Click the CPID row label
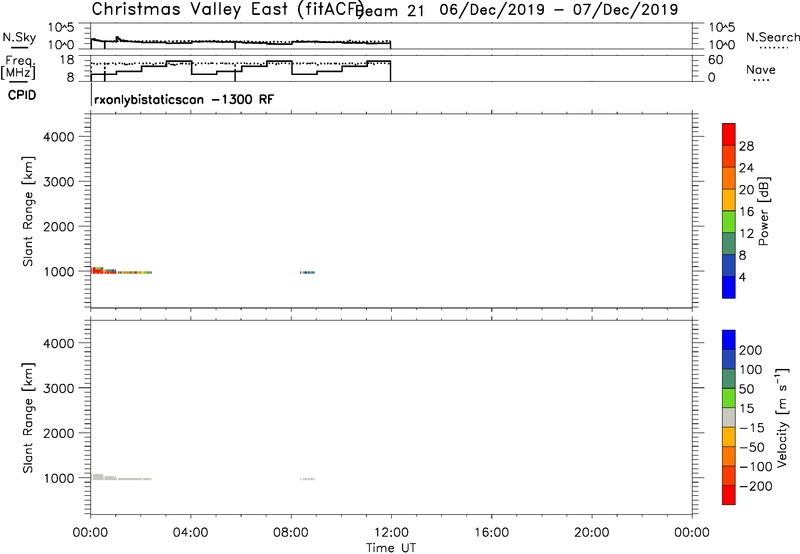This screenshot has width=800, height=554. [x=22, y=95]
